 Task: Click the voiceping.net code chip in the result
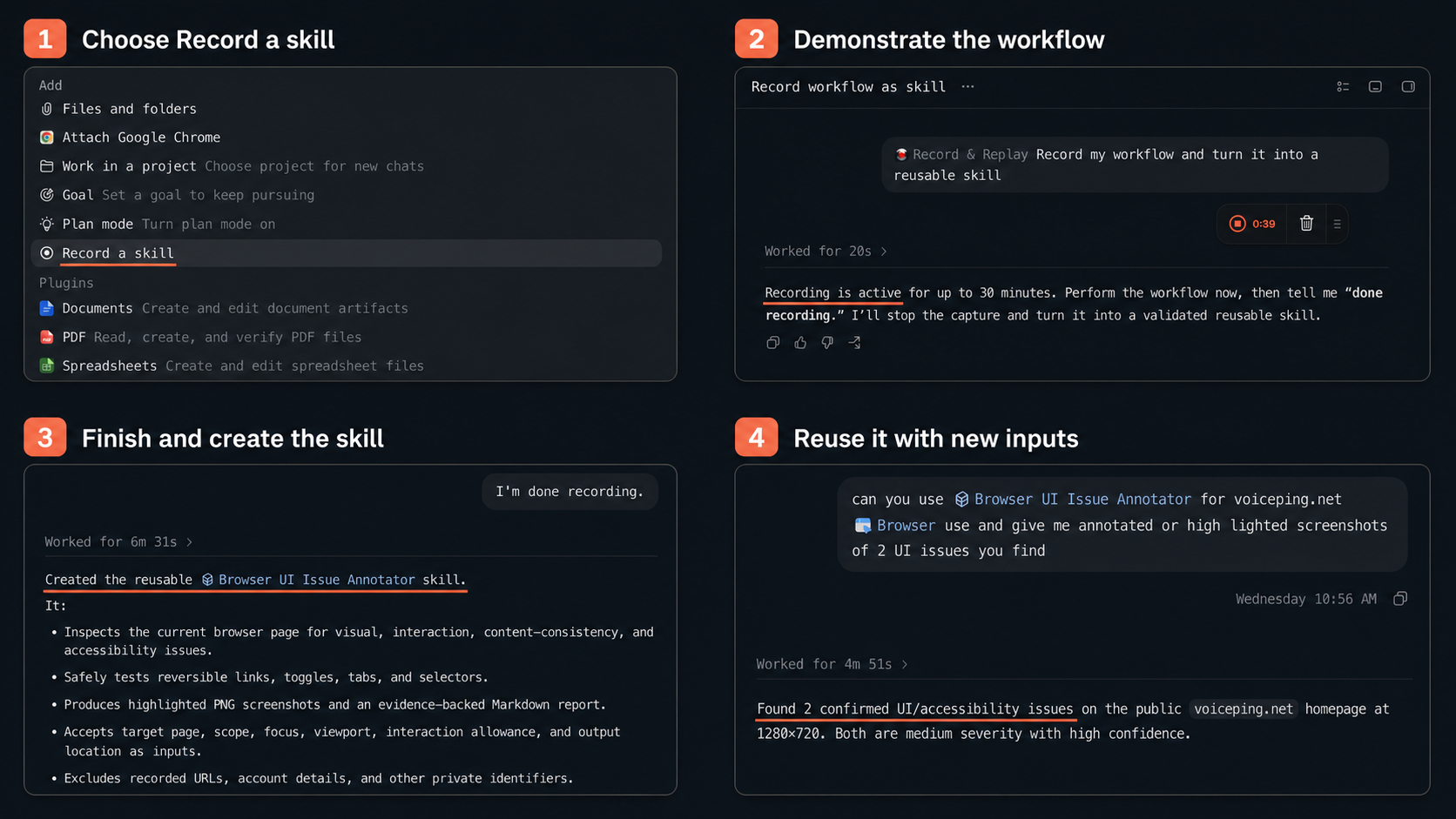[x=1243, y=709]
